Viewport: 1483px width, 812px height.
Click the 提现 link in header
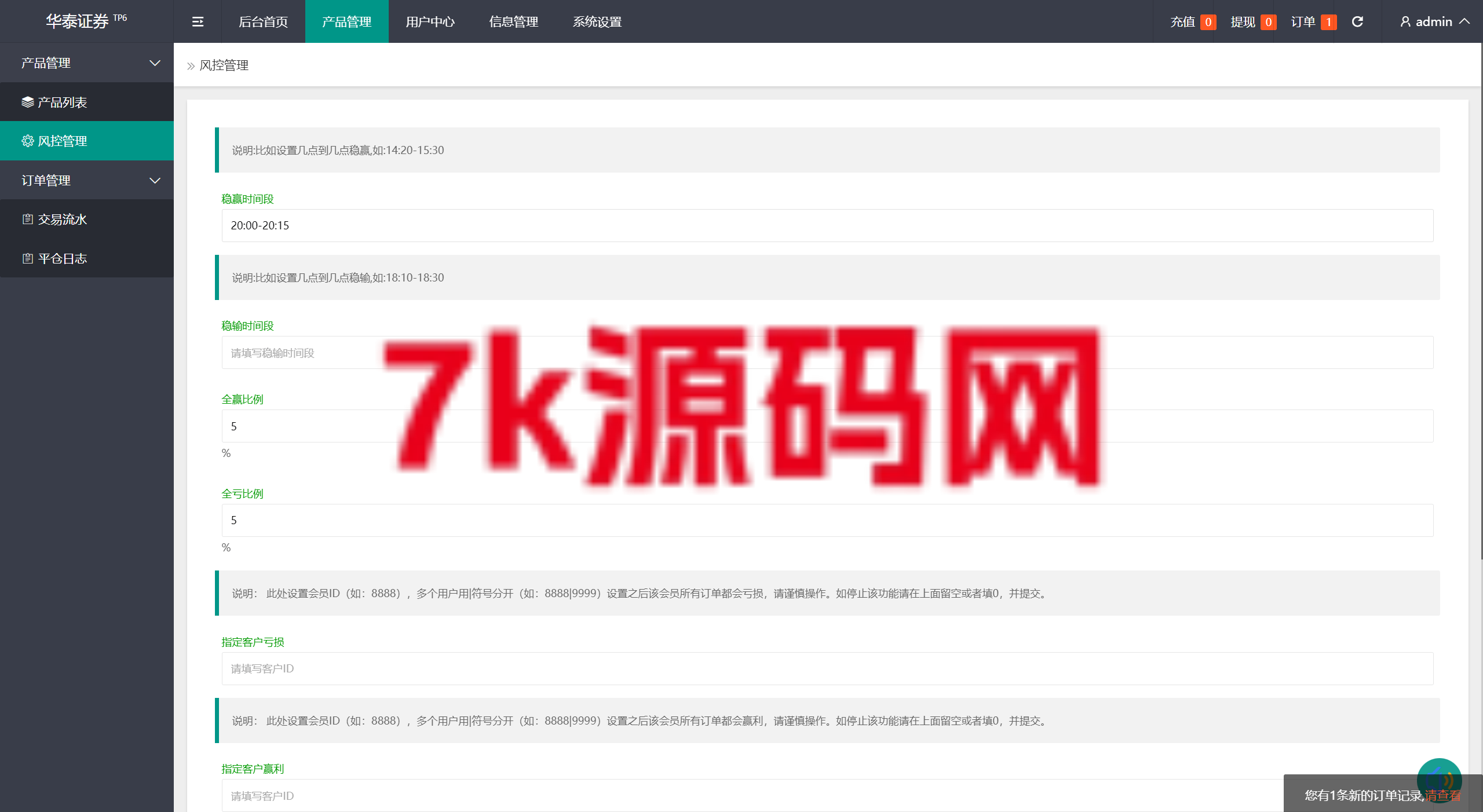pos(1243,22)
